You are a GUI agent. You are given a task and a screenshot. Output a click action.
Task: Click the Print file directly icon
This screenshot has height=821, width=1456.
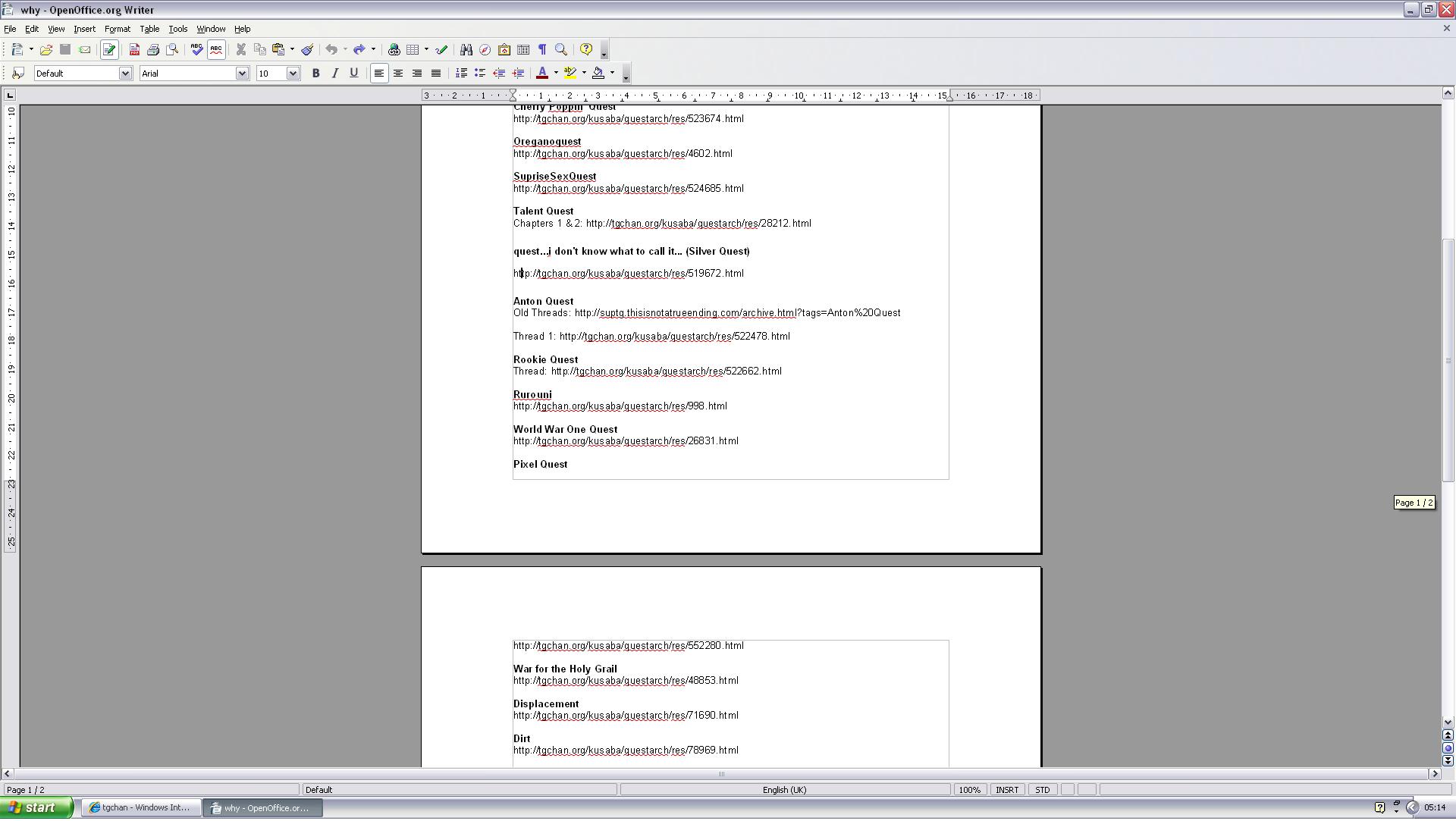pos(153,50)
